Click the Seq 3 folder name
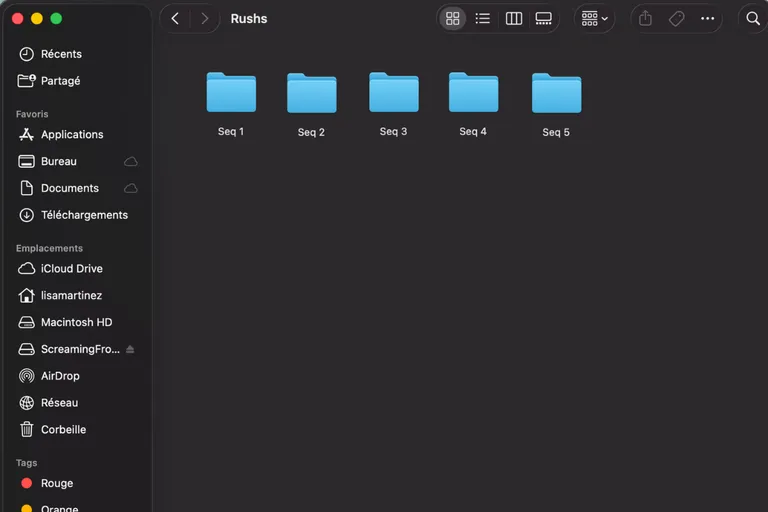 393,131
